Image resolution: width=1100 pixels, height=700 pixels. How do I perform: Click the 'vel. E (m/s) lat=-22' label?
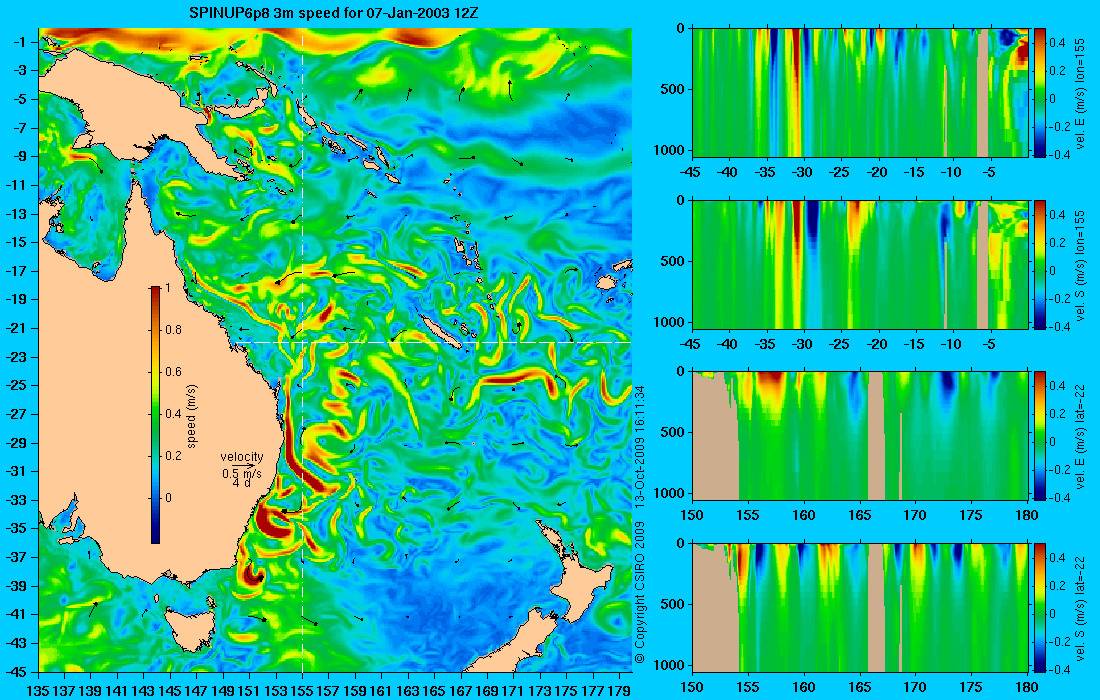click(x=1080, y=436)
